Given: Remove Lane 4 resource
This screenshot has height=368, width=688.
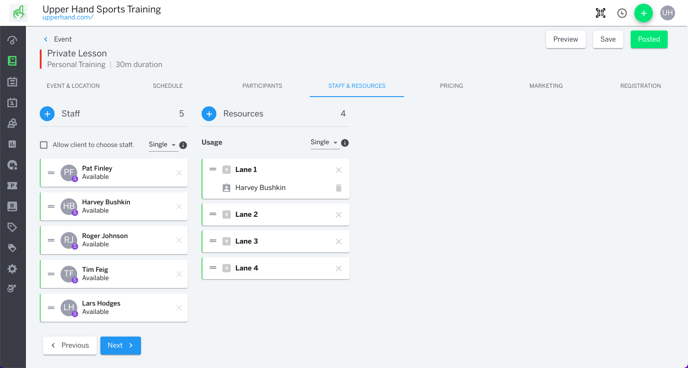Looking at the screenshot, I should (338, 268).
